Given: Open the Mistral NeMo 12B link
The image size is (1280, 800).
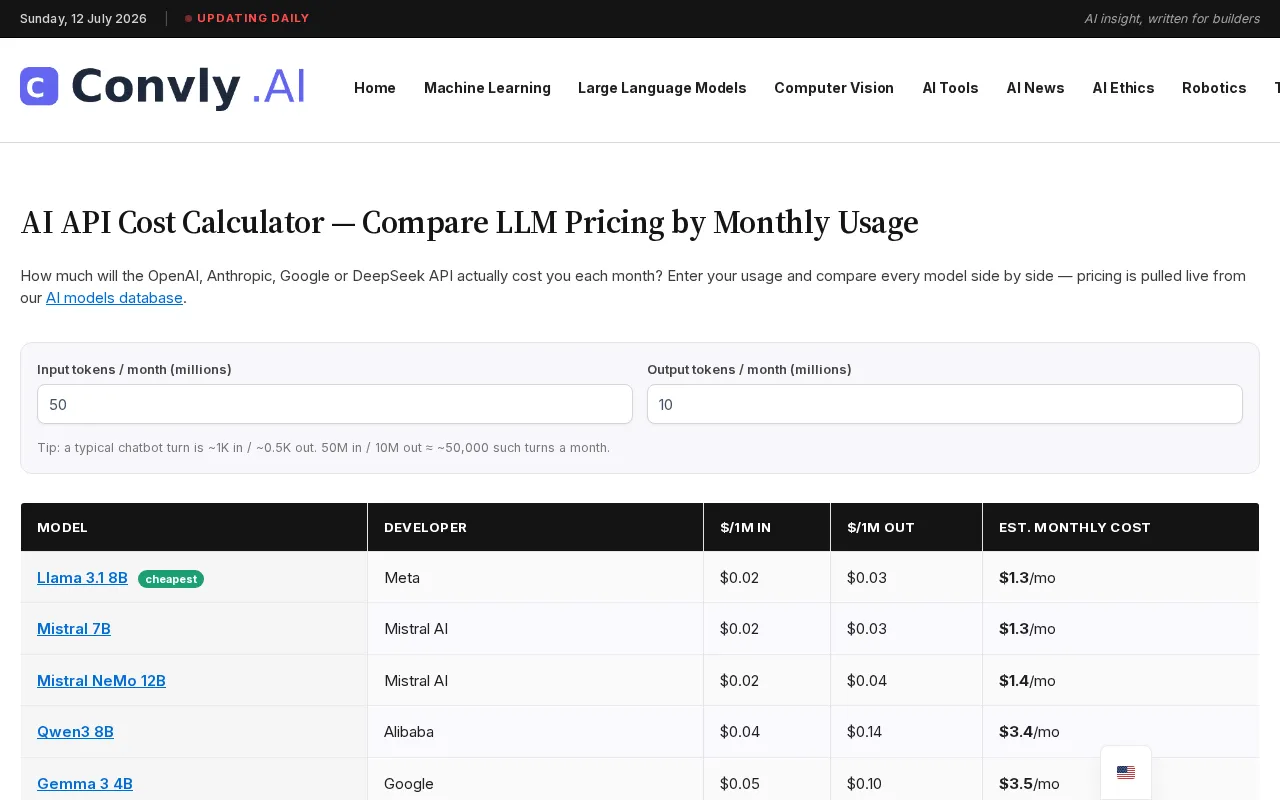Looking at the screenshot, I should (101, 681).
